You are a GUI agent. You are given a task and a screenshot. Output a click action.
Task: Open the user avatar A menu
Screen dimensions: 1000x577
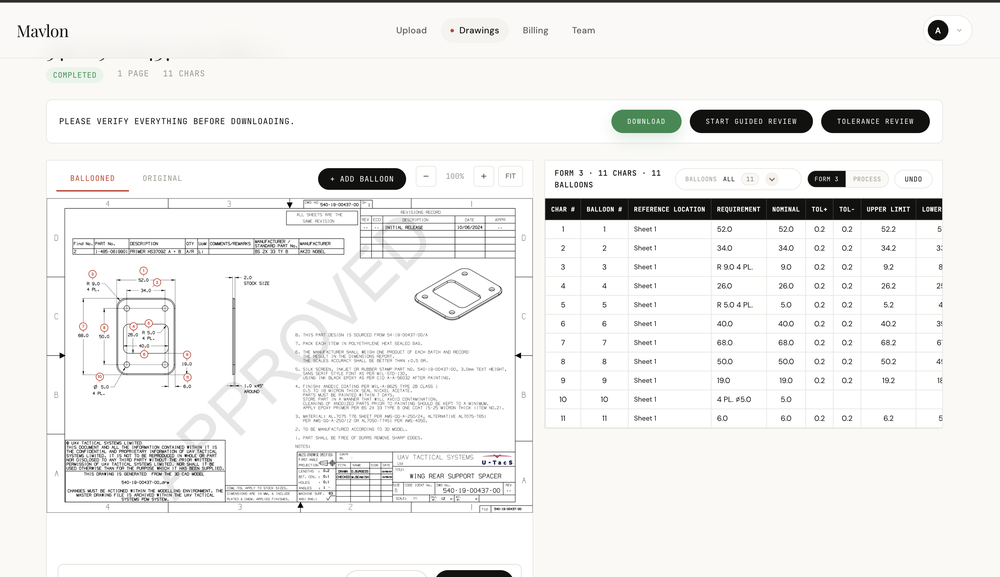click(x=938, y=30)
